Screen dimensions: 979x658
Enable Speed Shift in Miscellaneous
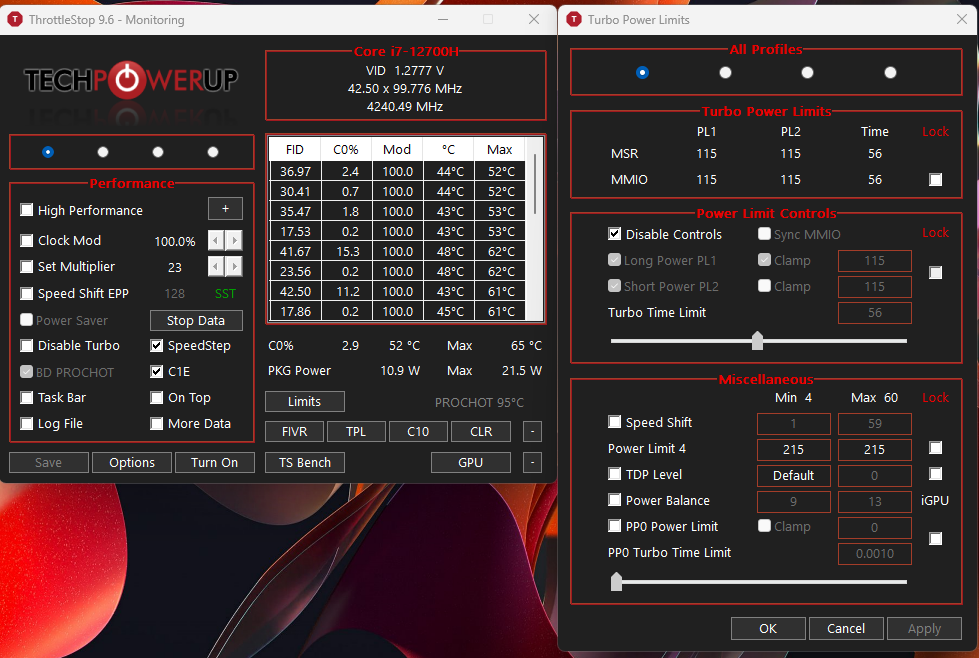coord(614,422)
